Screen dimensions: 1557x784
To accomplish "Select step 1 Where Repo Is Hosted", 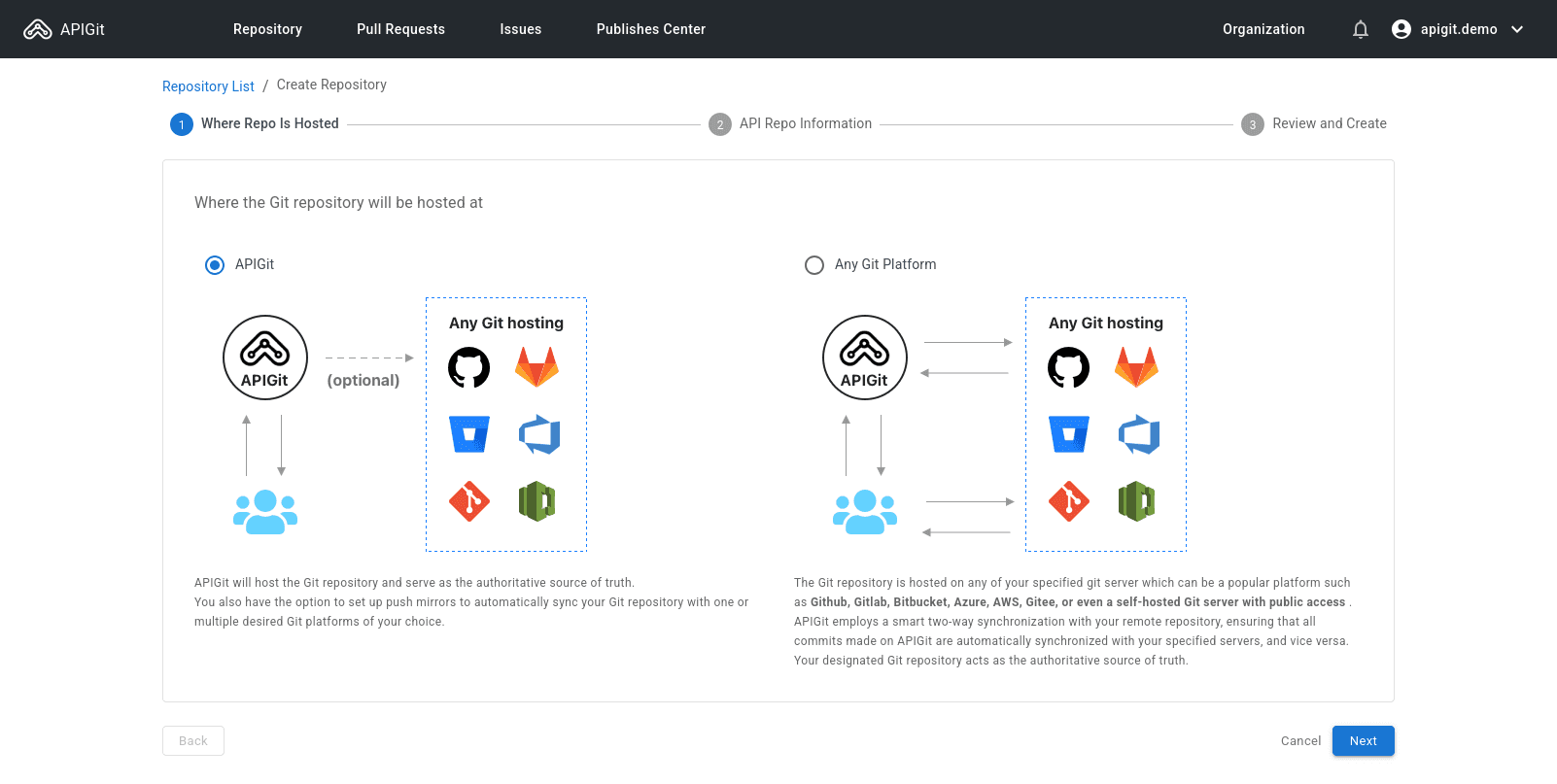I will point(255,124).
